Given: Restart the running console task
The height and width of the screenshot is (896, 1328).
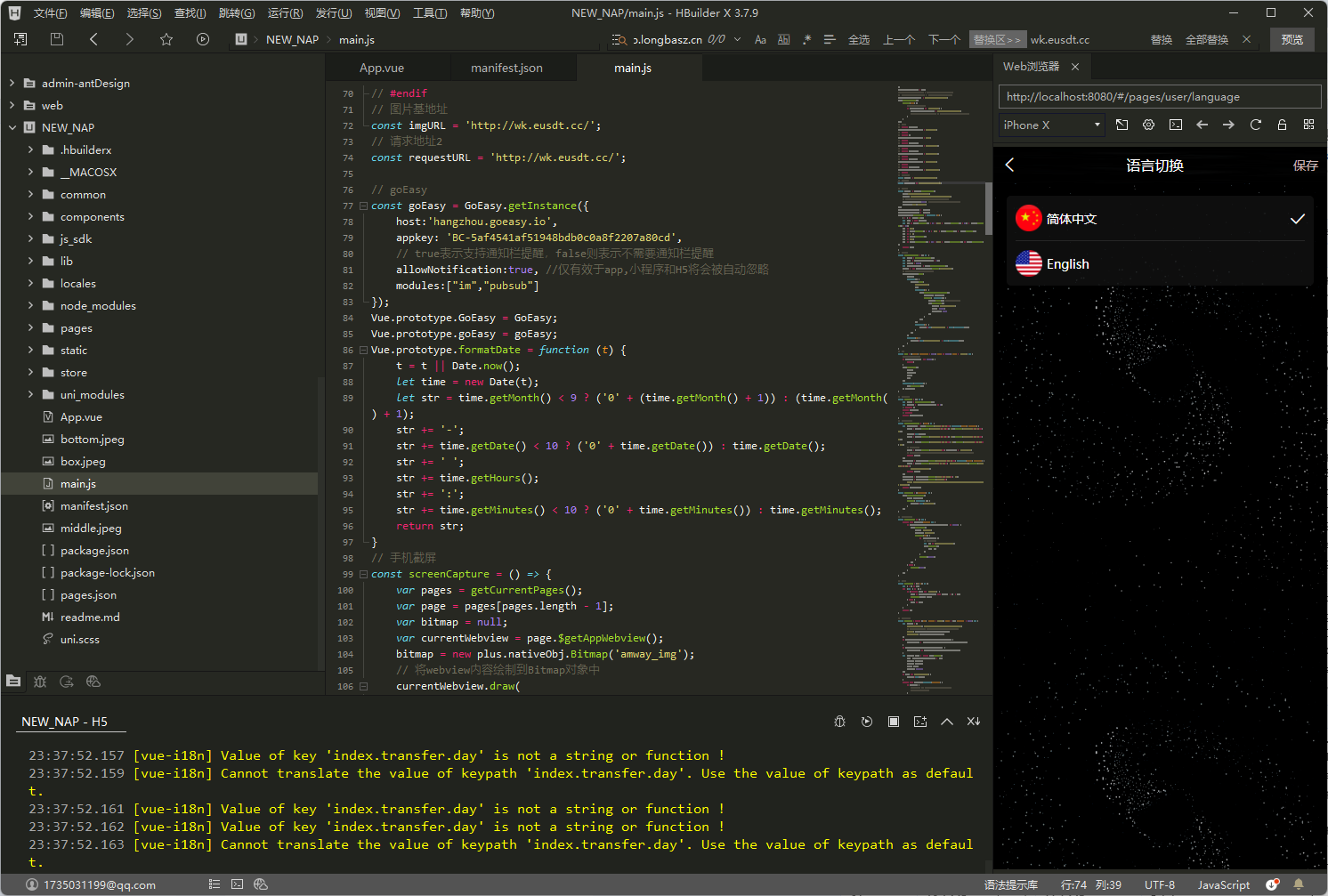Looking at the screenshot, I should coord(866,722).
